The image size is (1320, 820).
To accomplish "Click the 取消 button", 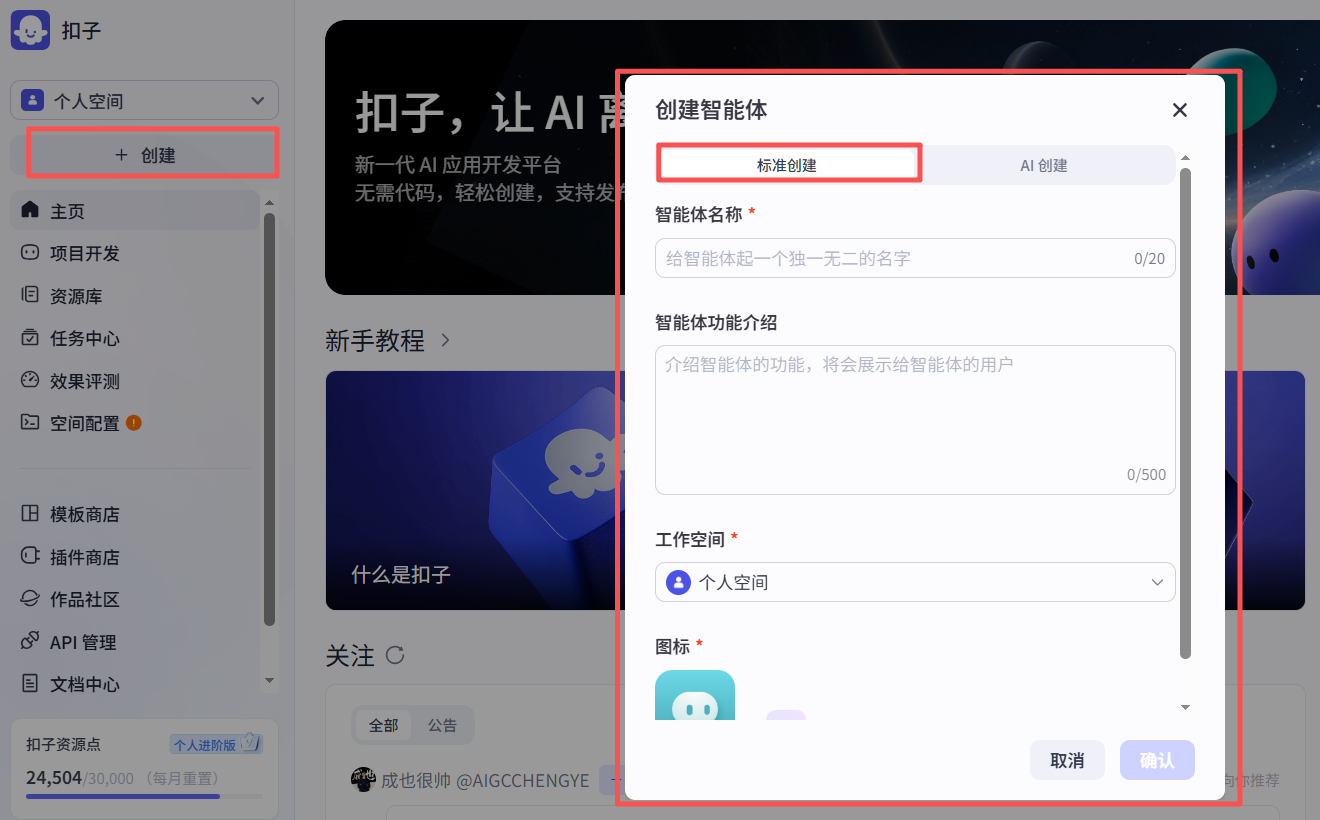I will coord(1067,760).
